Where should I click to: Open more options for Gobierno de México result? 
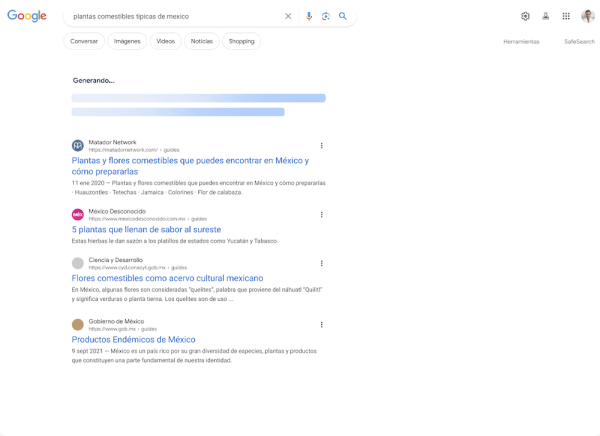(321, 324)
